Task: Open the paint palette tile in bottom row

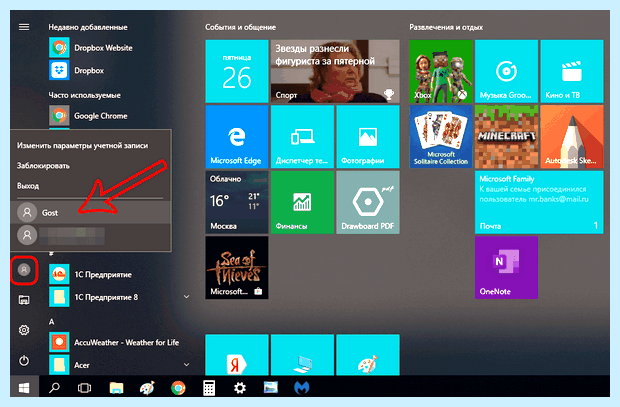Action: (368, 355)
